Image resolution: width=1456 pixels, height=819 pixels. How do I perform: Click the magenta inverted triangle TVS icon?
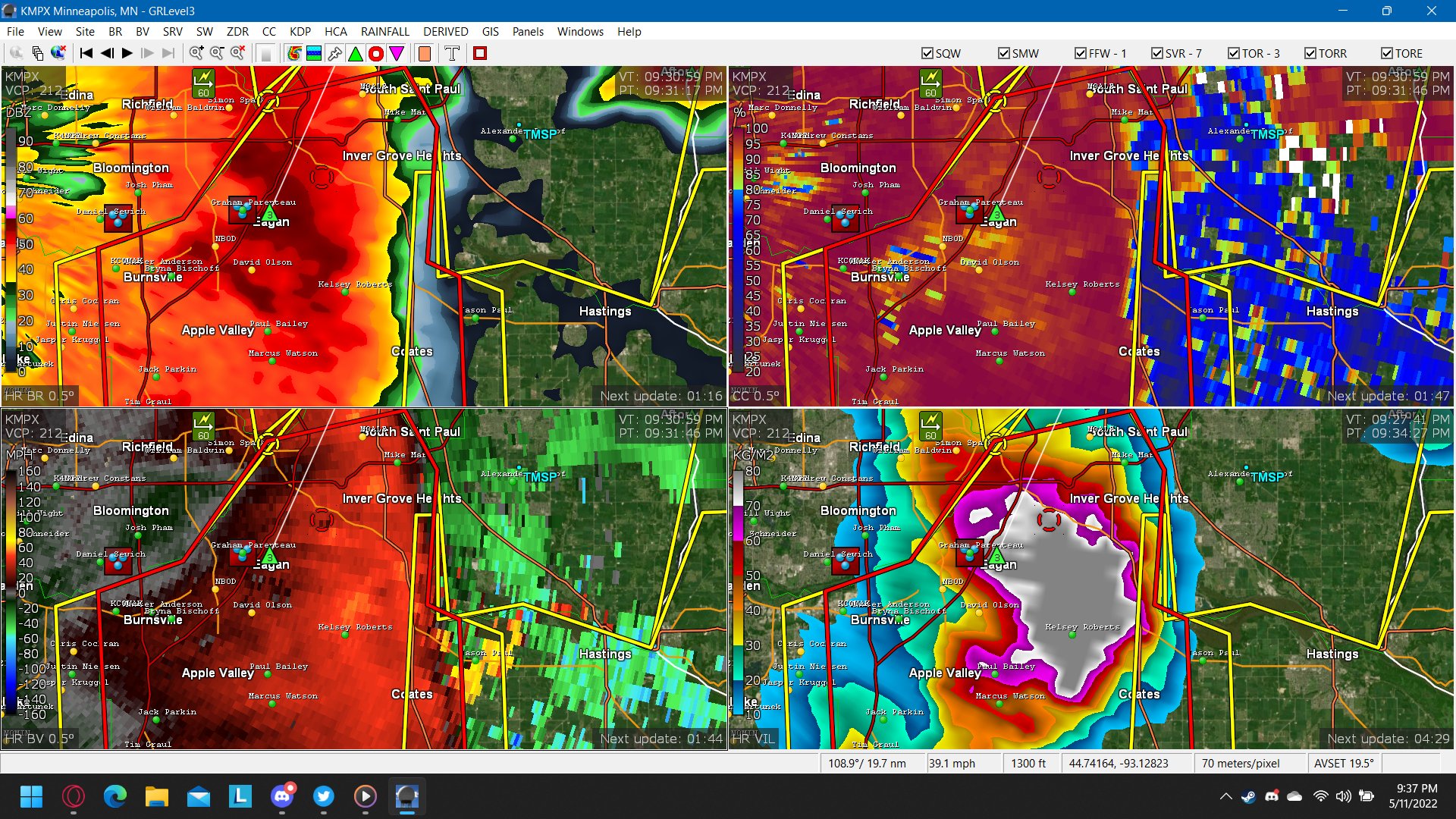pos(396,53)
